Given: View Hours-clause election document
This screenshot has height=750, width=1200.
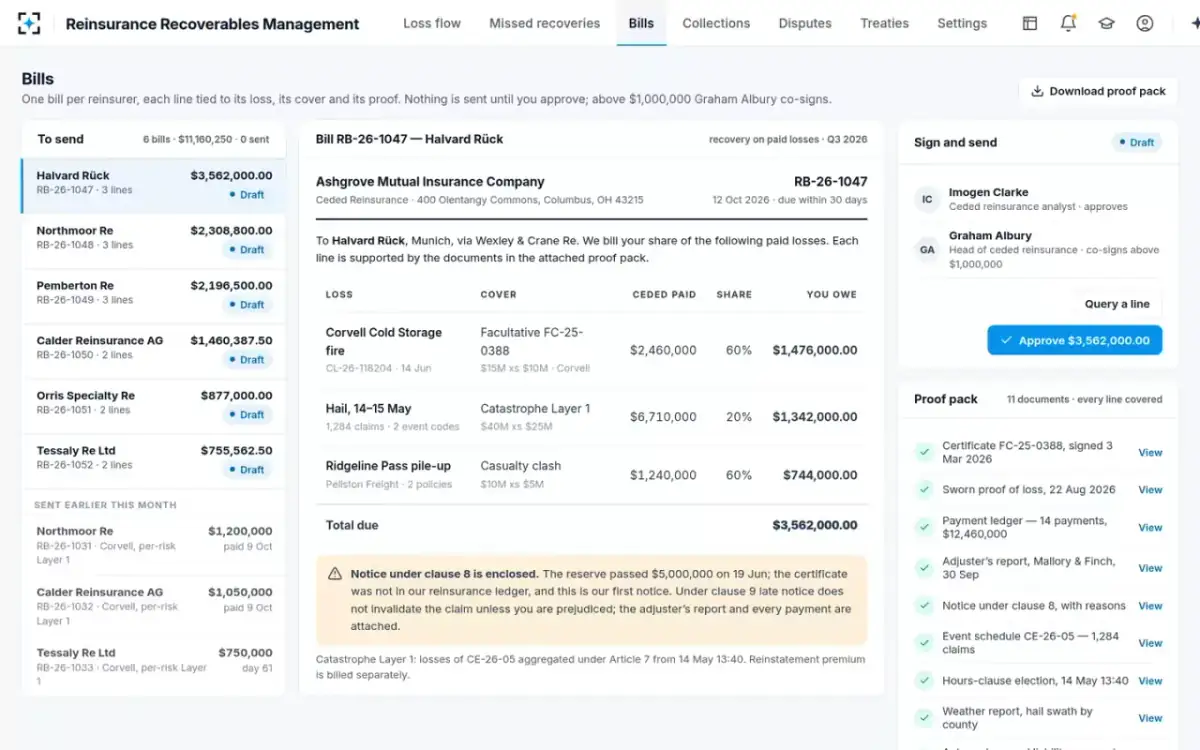Looking at the screenshot, I should (1150, 681).
